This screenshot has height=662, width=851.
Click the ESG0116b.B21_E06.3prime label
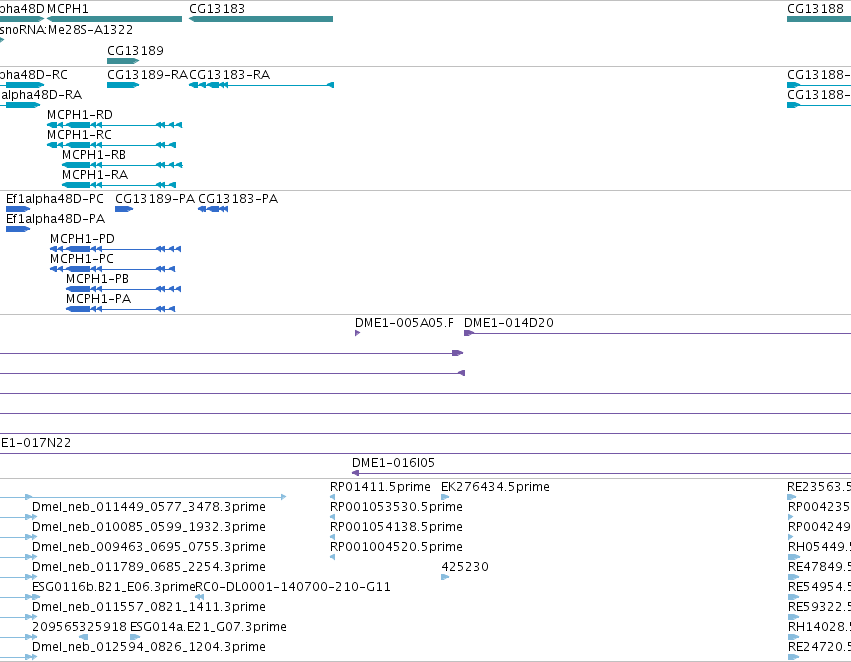(x=113, y=587)
